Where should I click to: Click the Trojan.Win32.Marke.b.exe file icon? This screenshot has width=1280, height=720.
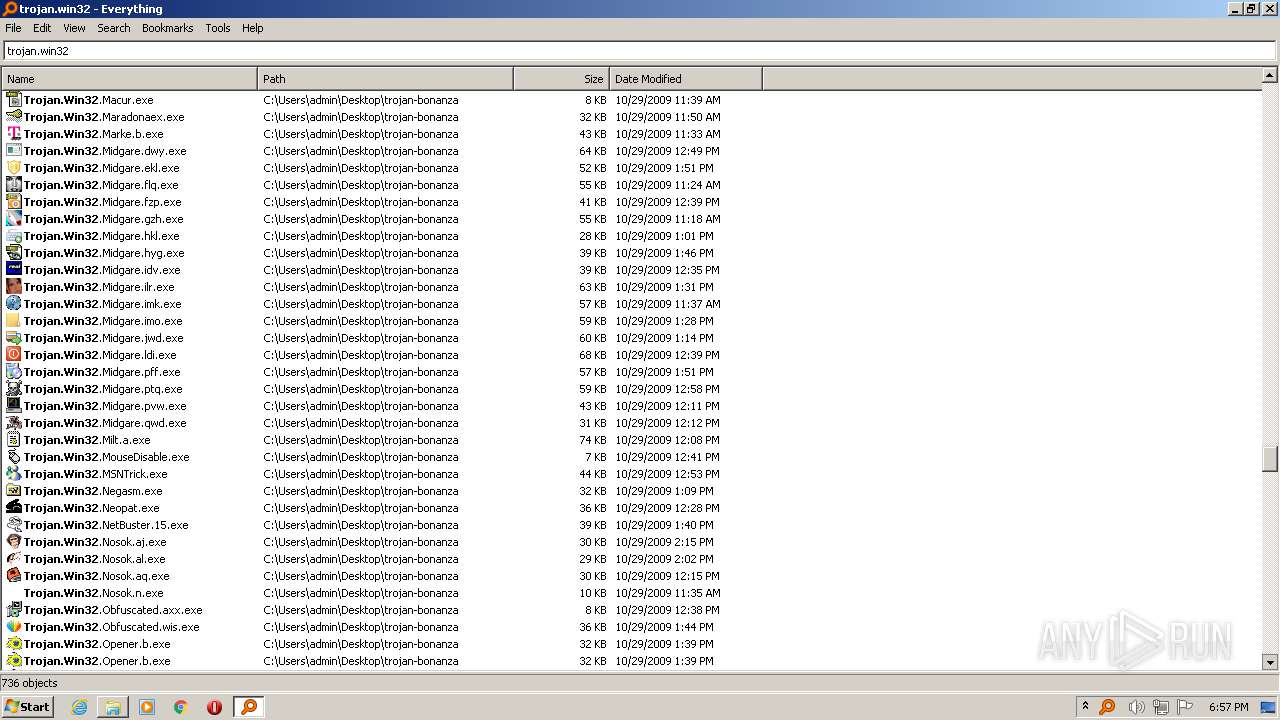point(13,134)
